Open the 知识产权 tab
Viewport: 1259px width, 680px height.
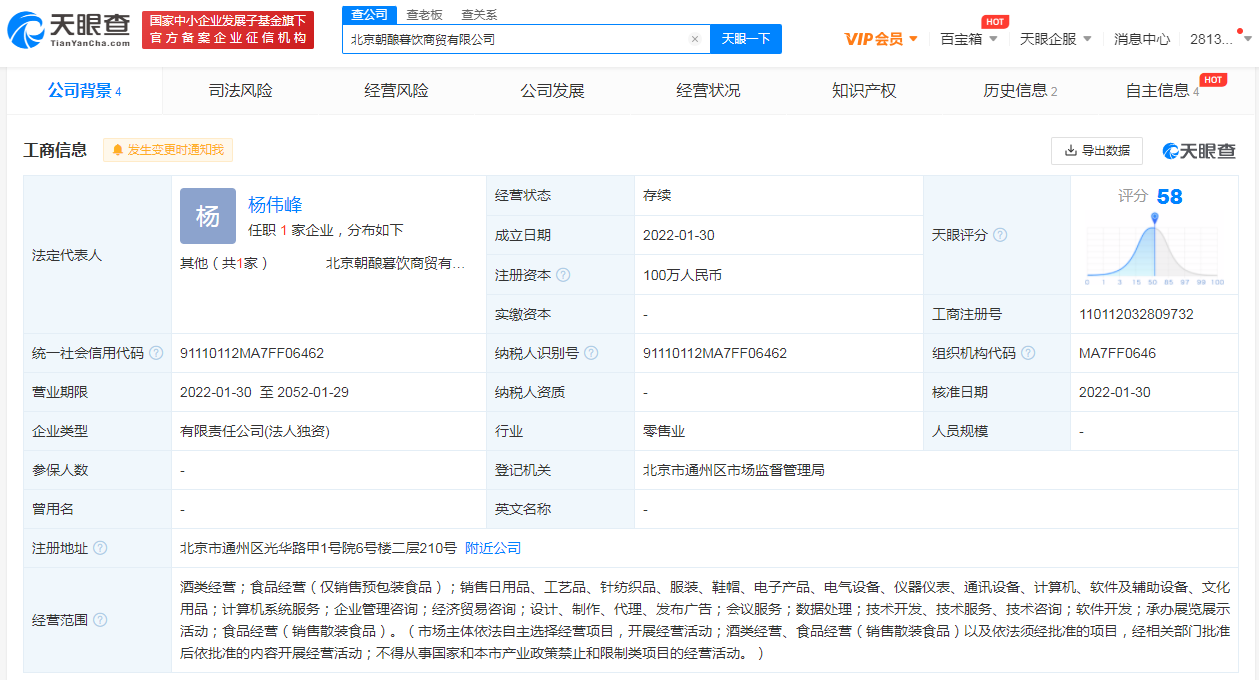864,91
